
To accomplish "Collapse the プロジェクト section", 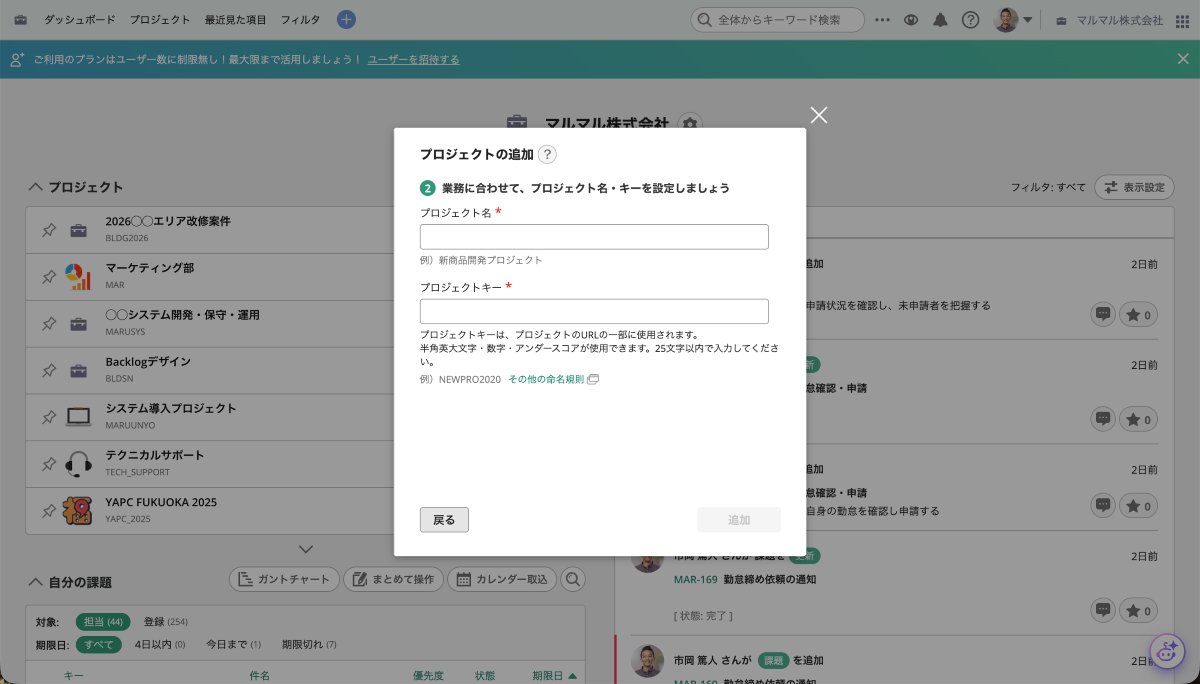I will (x=36, y=187).
